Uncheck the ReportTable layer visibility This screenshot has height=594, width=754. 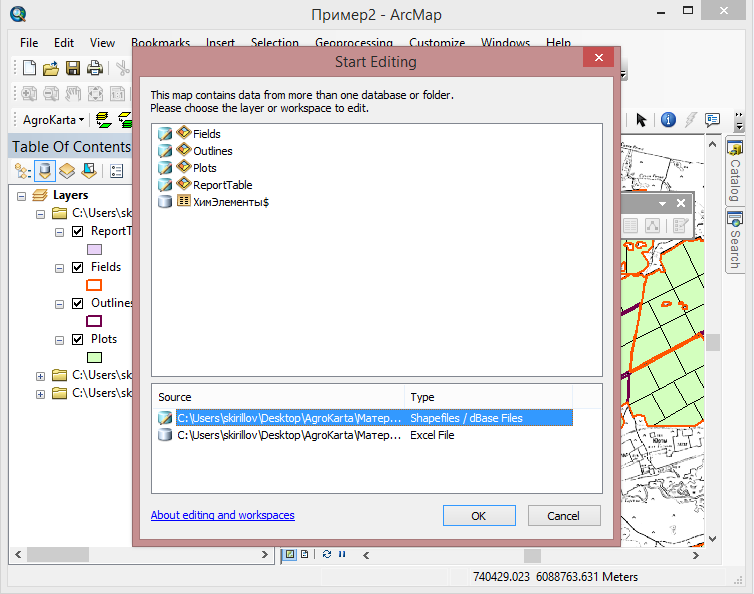(77, 232)
